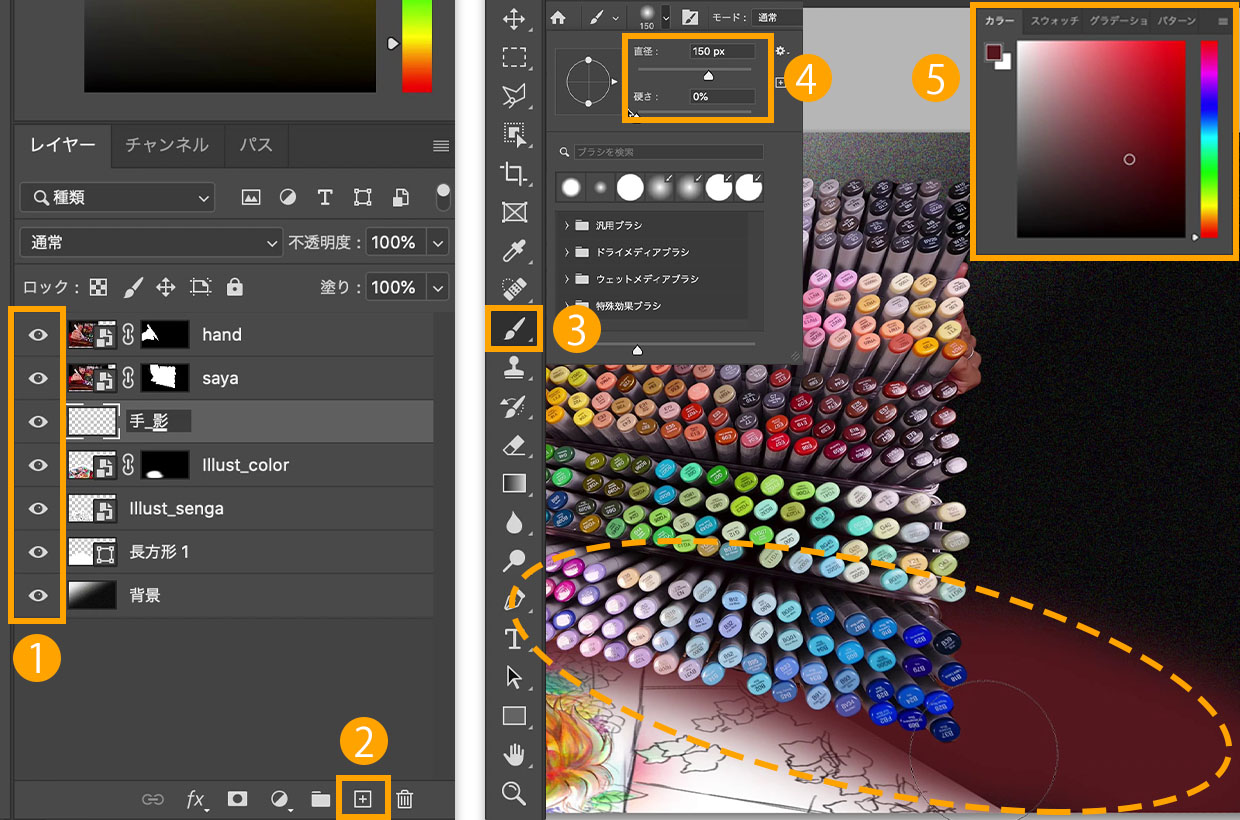Select the Move tool
1240x820 pixels.
pyautogui.click(x=514, y=19)
